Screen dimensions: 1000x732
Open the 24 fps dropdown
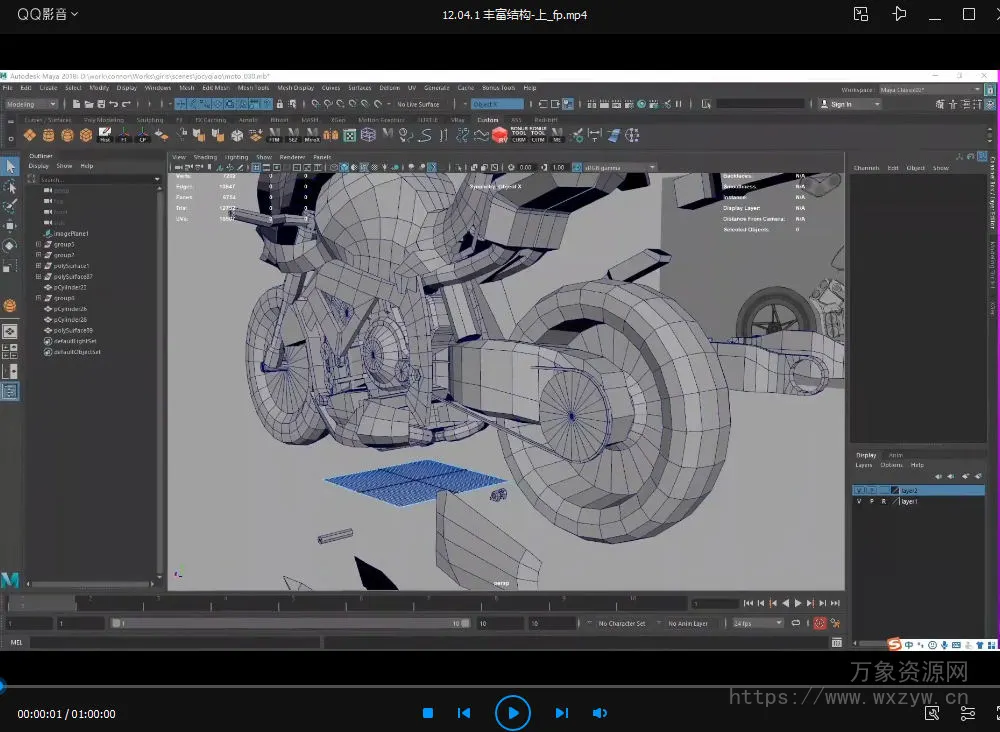(x=757, y=623)
